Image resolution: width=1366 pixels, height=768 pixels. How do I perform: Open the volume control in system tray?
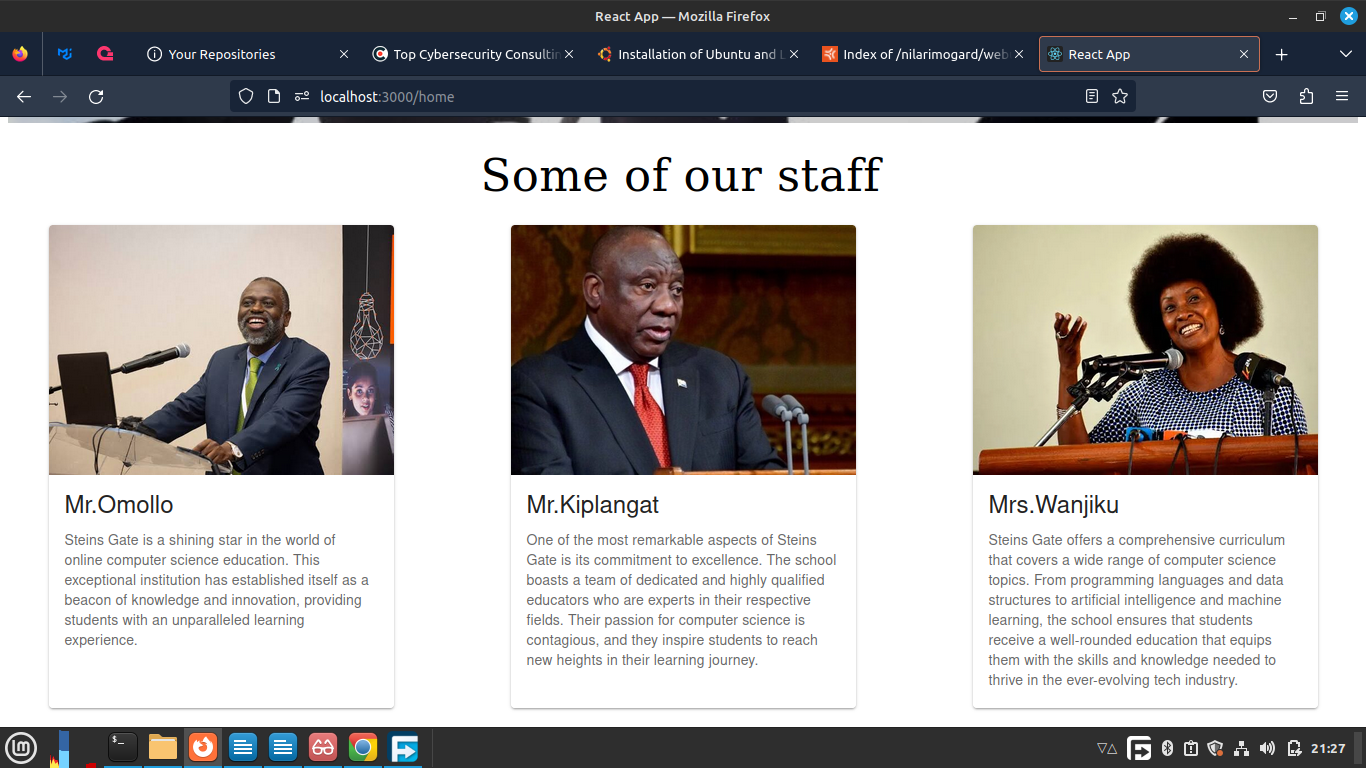click(1267, 747)
